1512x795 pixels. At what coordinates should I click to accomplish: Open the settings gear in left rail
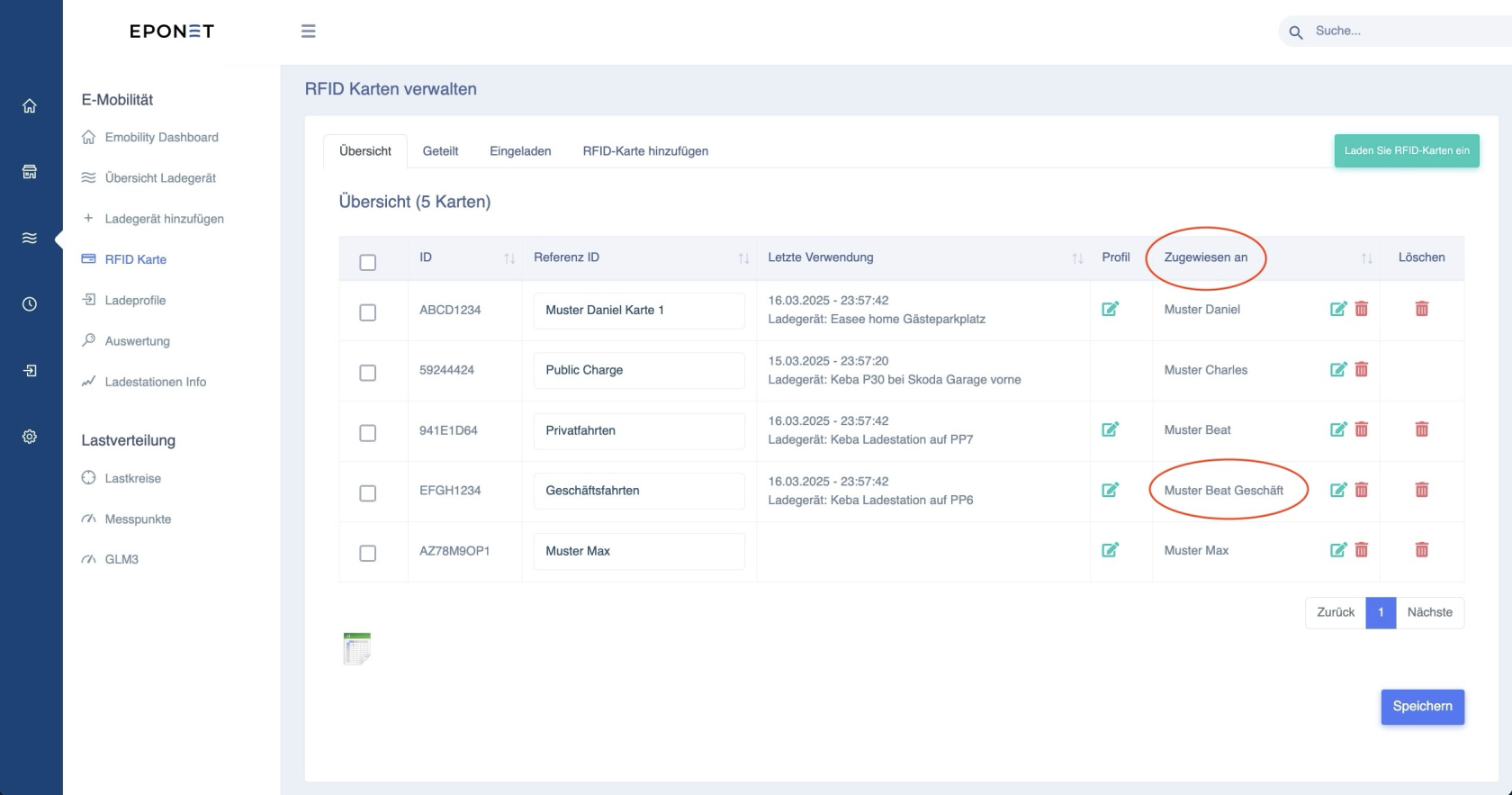pyautogui.click(x=30, y=437)
